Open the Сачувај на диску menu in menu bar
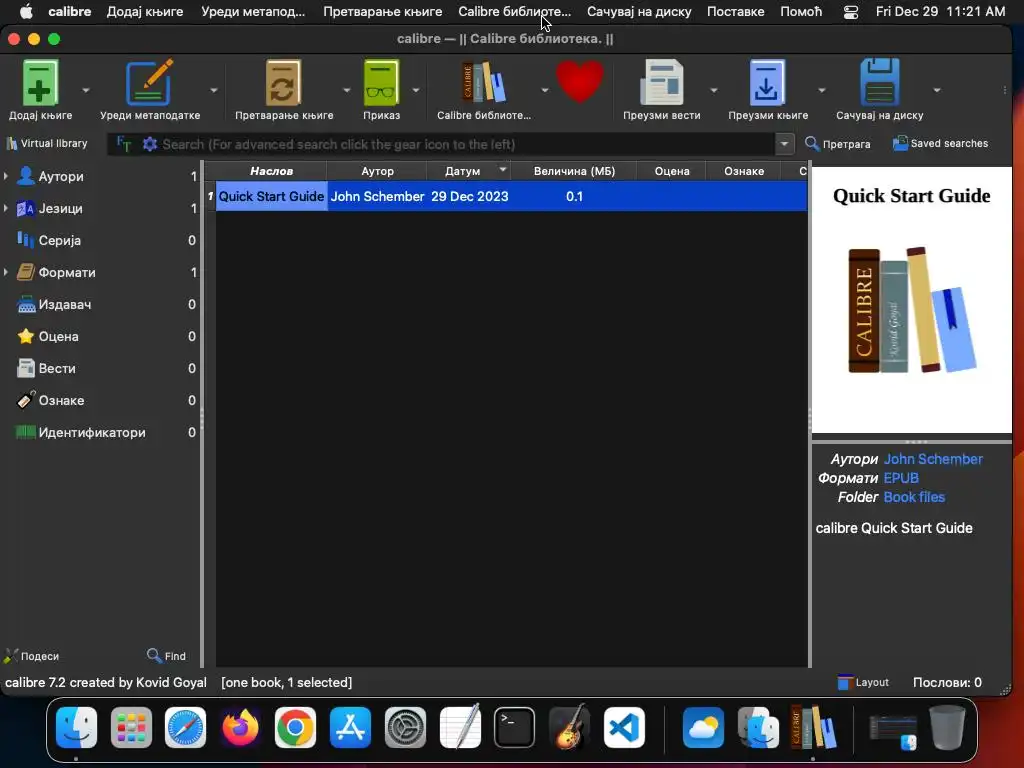This screenshot has height=768, width=1024. (x=639, y=11)
